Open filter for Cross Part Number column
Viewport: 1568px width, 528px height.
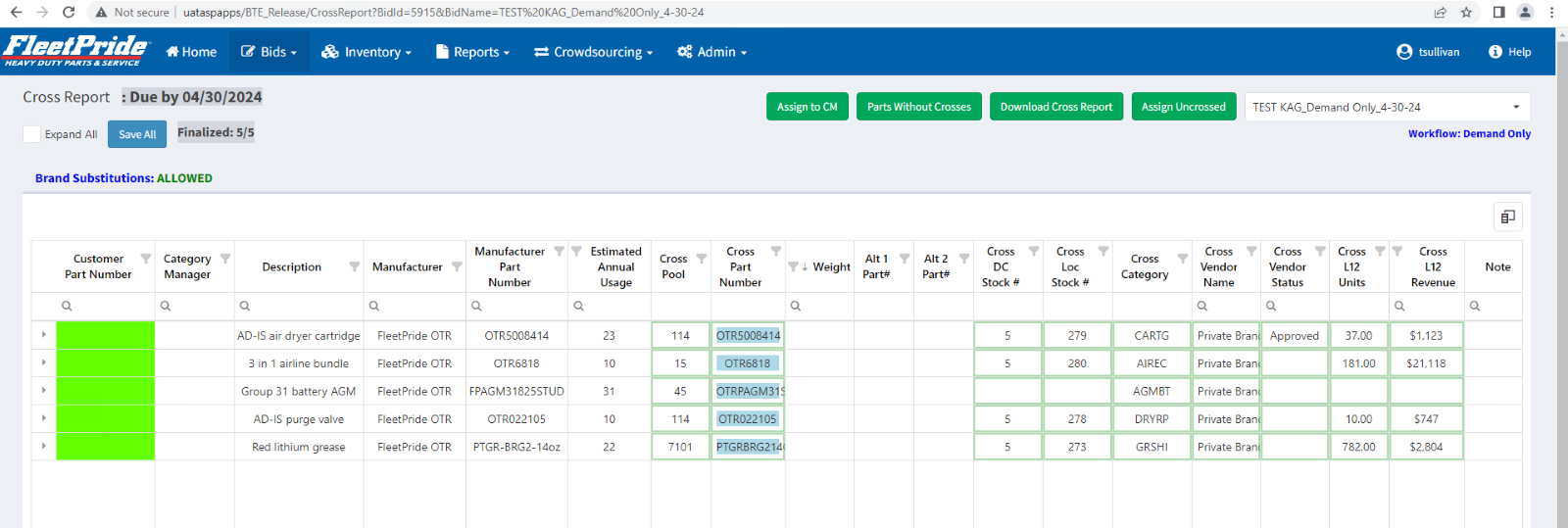pyautogui.click(x=776, y=252)
